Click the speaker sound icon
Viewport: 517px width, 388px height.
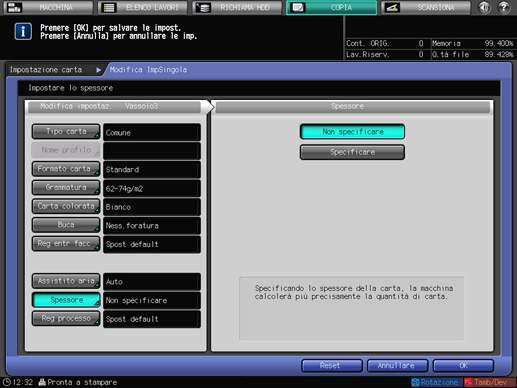coord(484,7)
